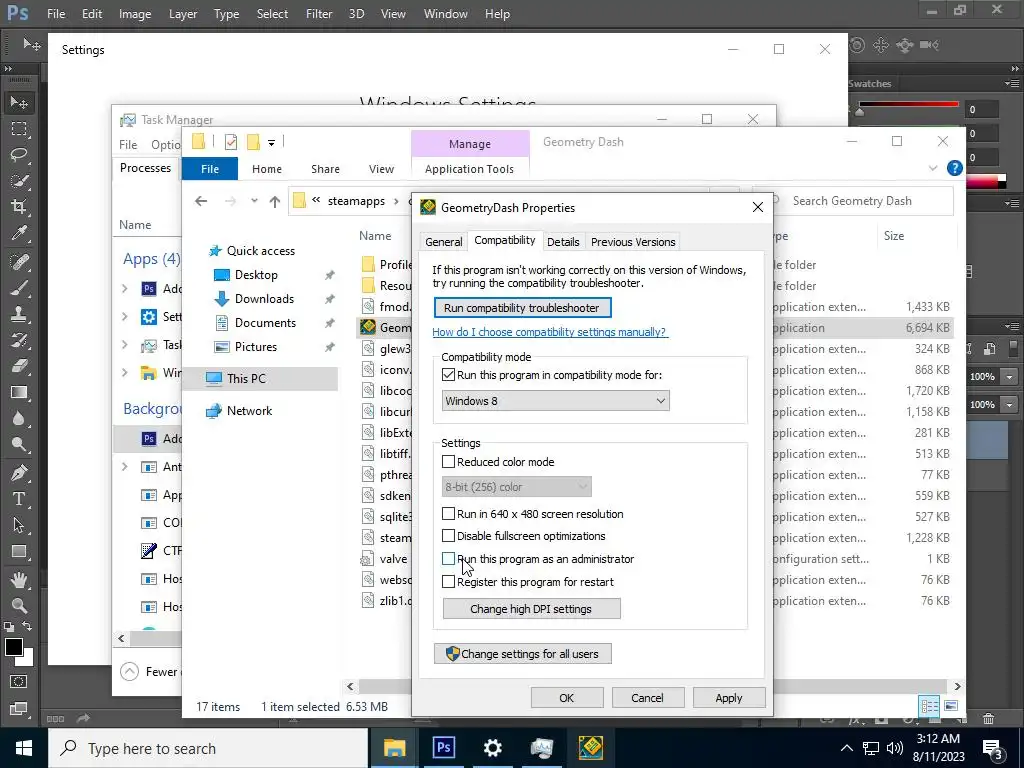Open Explorer recent locations dropdown arrow

point(254,201)
